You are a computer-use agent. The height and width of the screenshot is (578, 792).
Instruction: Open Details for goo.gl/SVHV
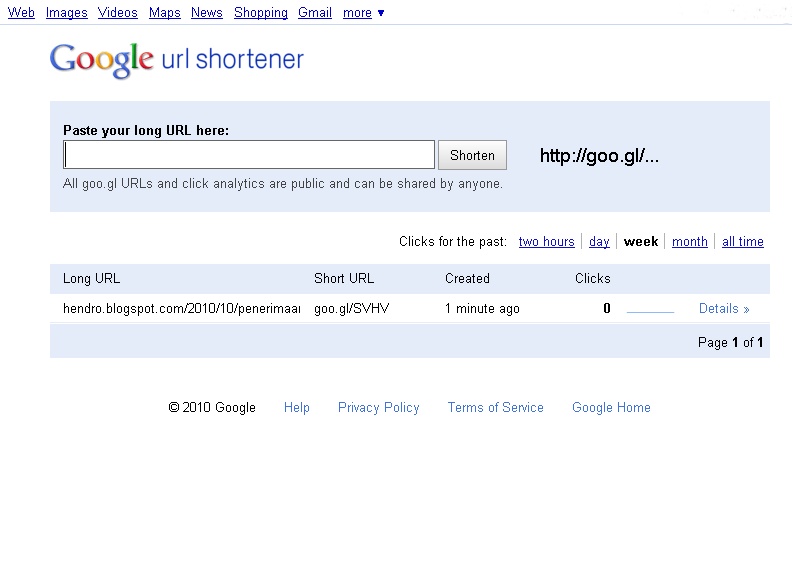pyautogui.click(x=724, y=309)
